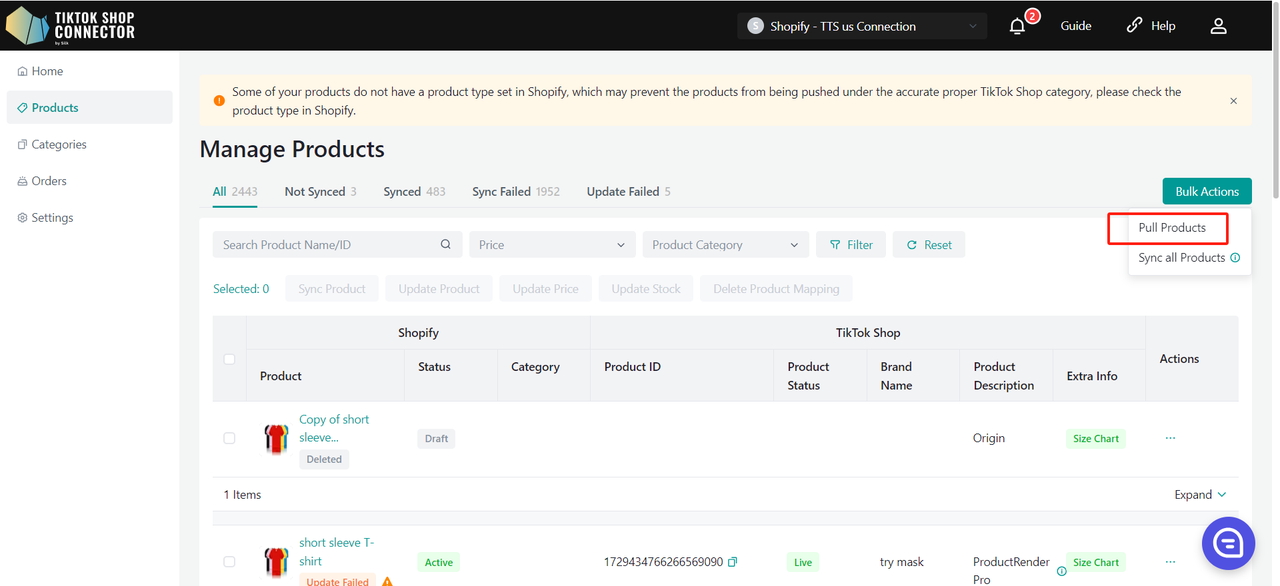The height and width of the screenshot is (586, 1280).
Task: Click the search magnifier icon
Action: pyautogui.click(x=446, y=245)
